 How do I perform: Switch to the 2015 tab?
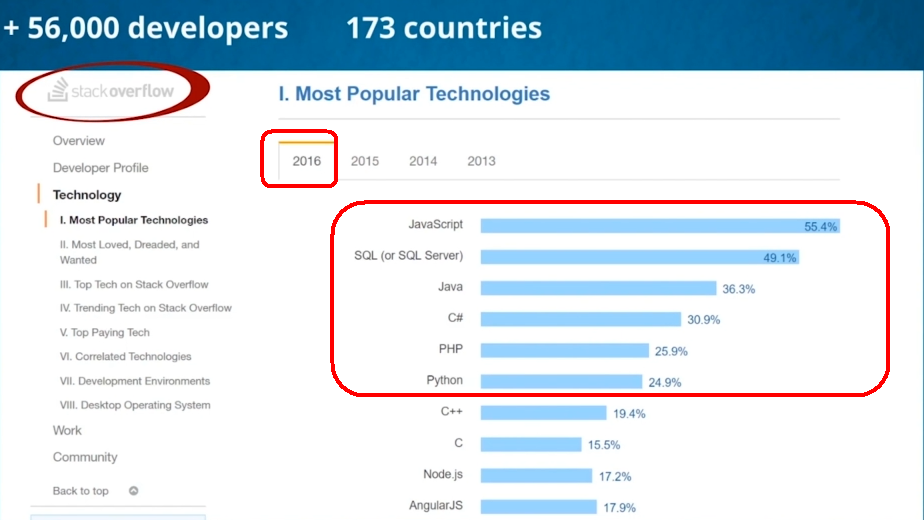click(x=365, y=161)
